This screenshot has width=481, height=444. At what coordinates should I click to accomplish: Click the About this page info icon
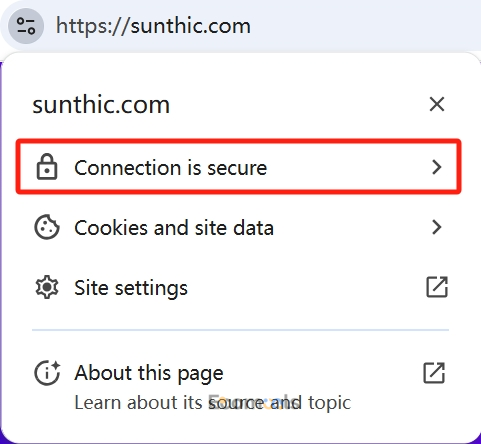coord(47,373)
